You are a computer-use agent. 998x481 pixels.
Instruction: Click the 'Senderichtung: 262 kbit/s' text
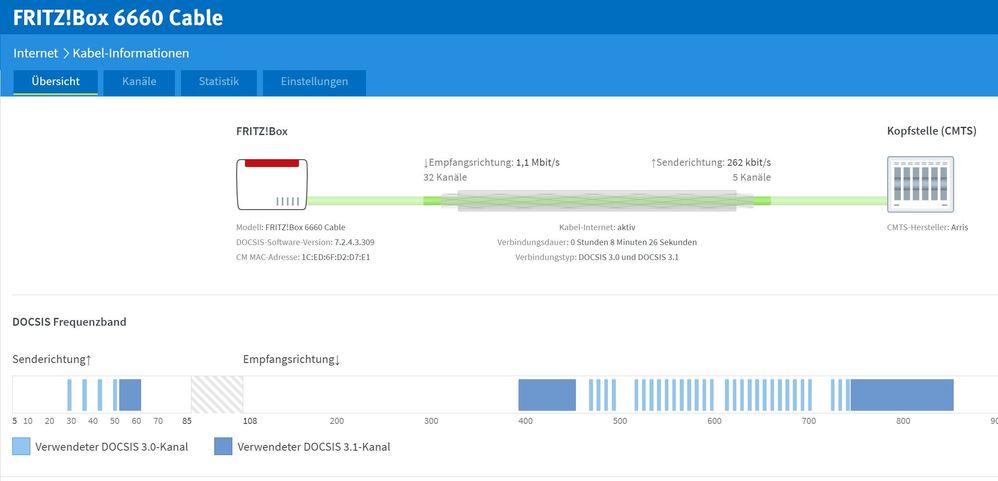710,163
